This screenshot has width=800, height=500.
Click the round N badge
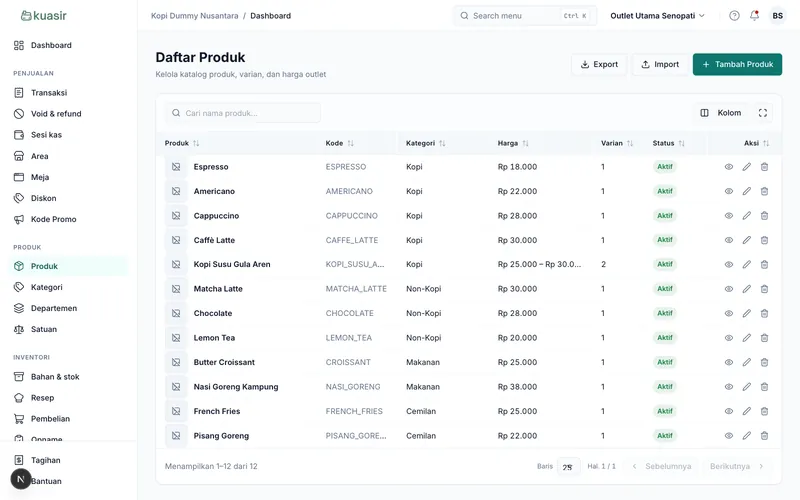tap(21, 479)
